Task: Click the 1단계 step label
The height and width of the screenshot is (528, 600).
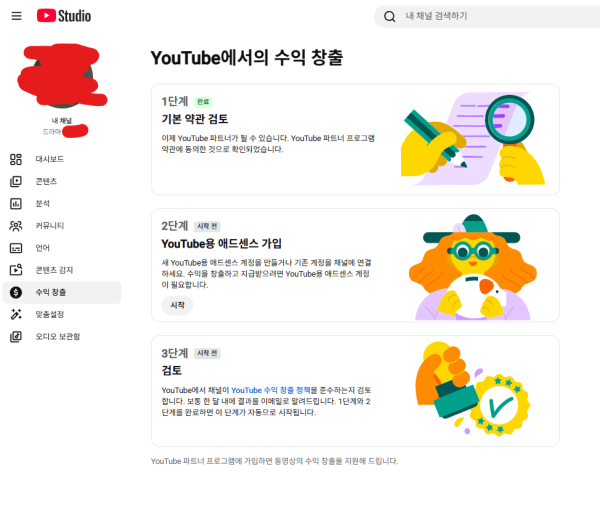Action: (174, 101)
